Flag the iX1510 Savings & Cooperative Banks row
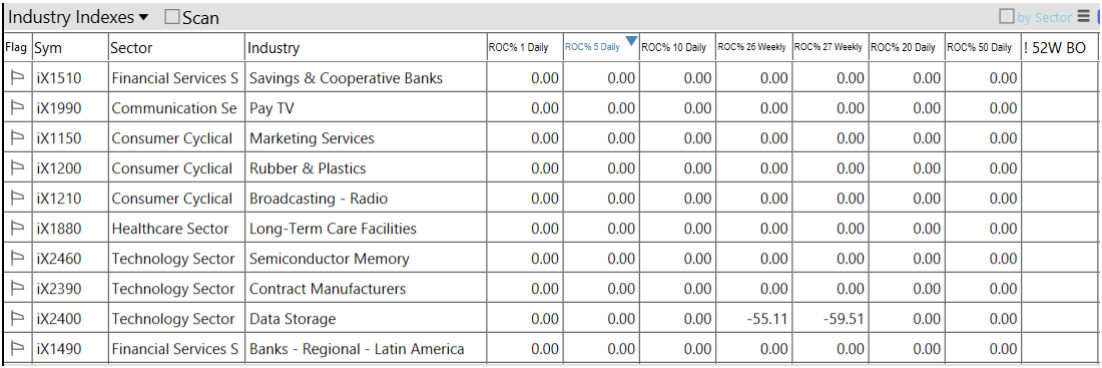Viewport: 1102px width, 368px height. coord(18,78)
